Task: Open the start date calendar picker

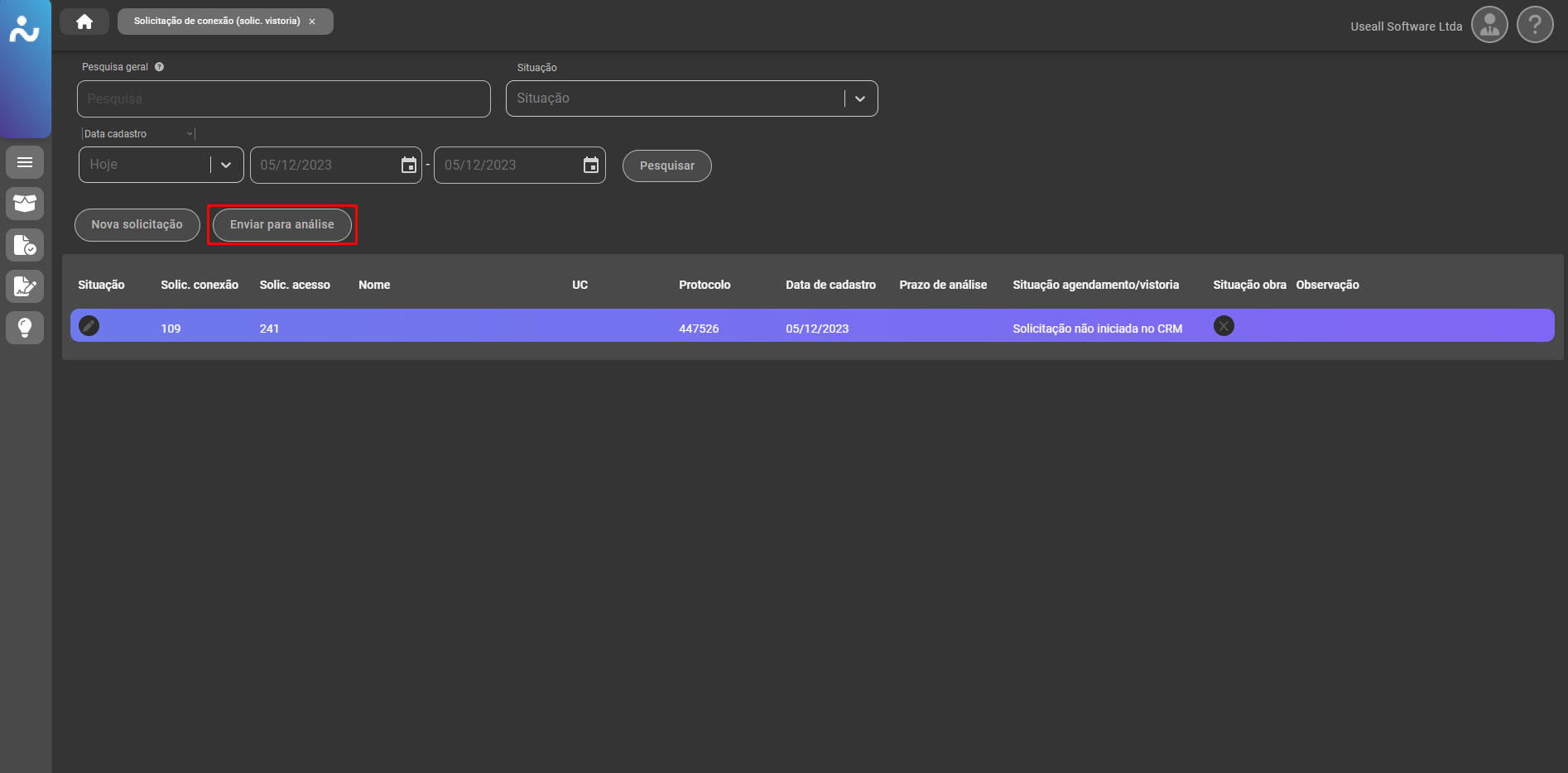Action: point(409,166)
